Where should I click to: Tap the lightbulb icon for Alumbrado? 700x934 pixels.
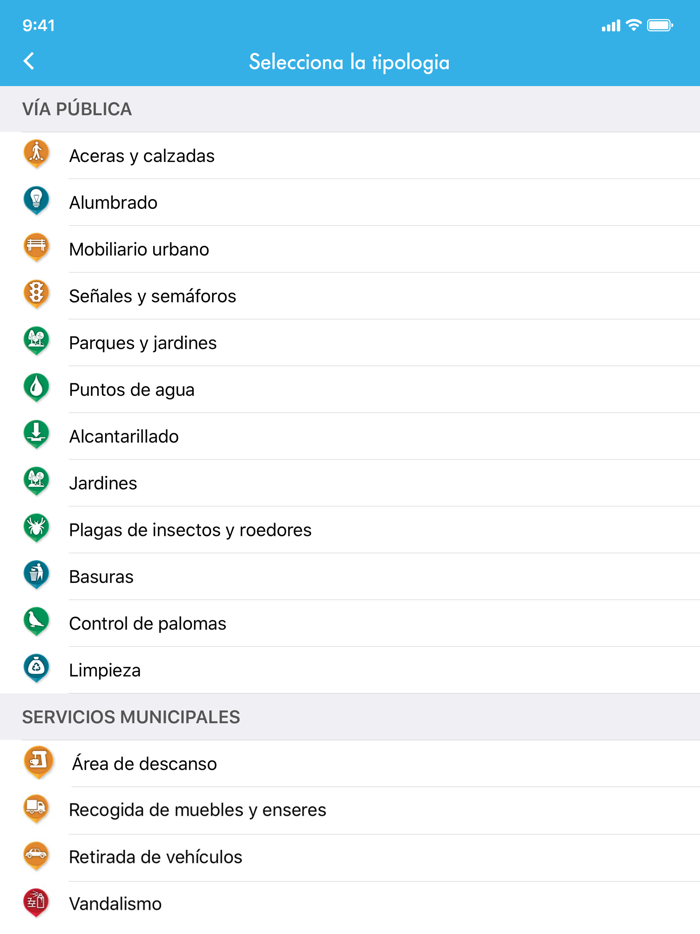(36, 201)
